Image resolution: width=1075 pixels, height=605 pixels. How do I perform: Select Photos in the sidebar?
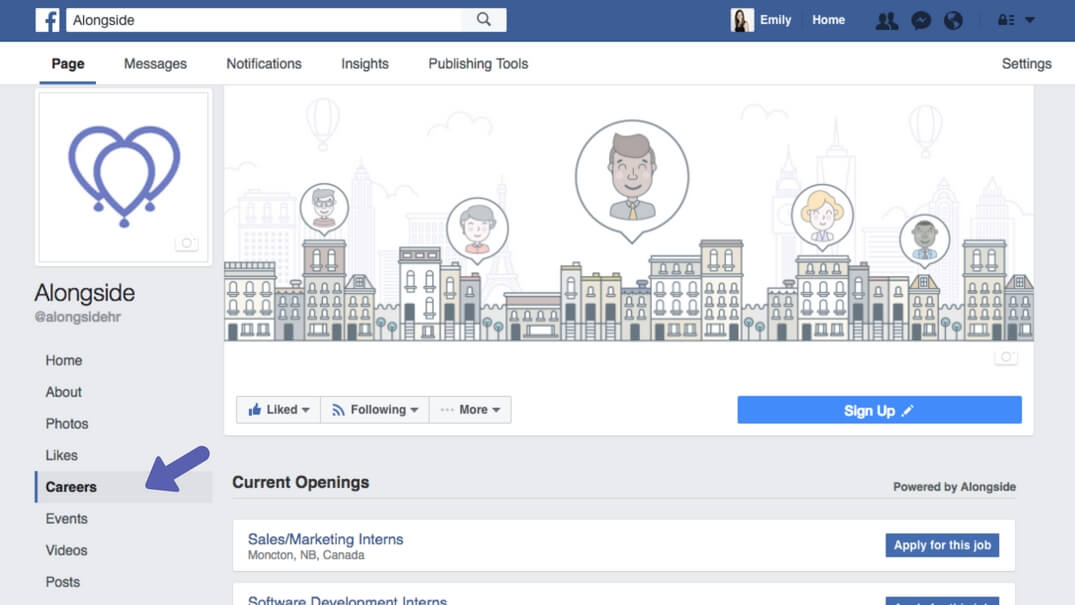click(67, 423)
